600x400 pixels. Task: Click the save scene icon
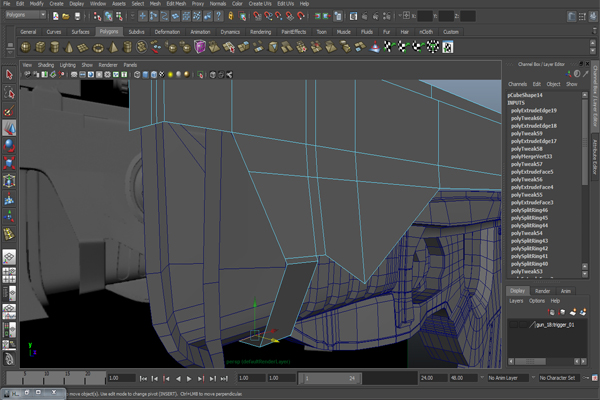[x=77, y=16]
